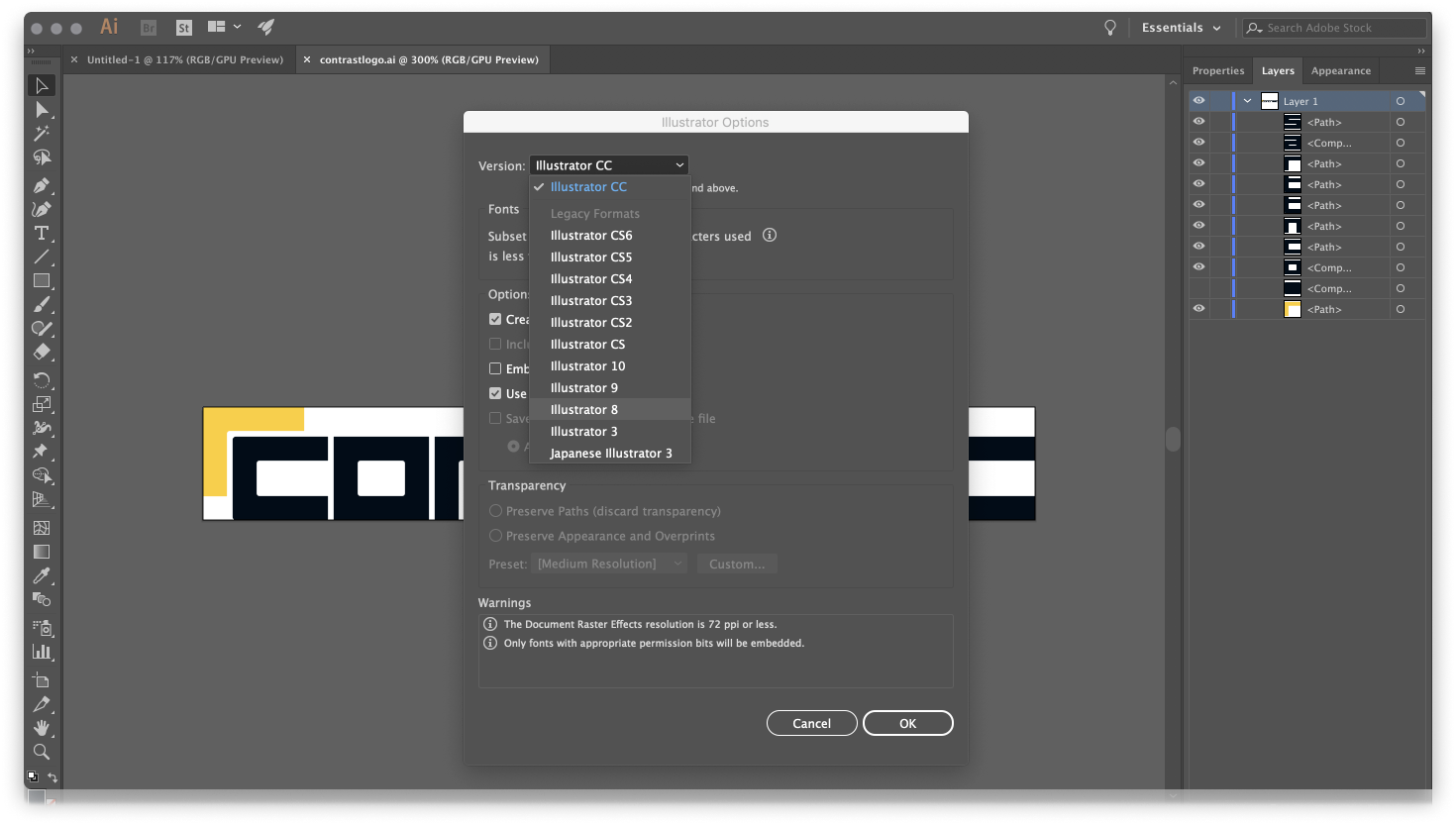Select the Rectangle tool
This screenshot has height=825, width=1456.
(42, 281)
